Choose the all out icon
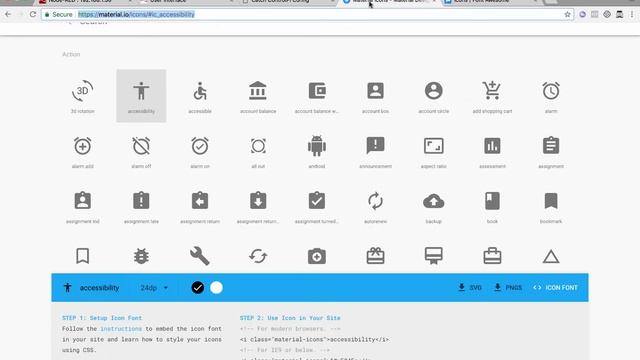 [258, 146]
